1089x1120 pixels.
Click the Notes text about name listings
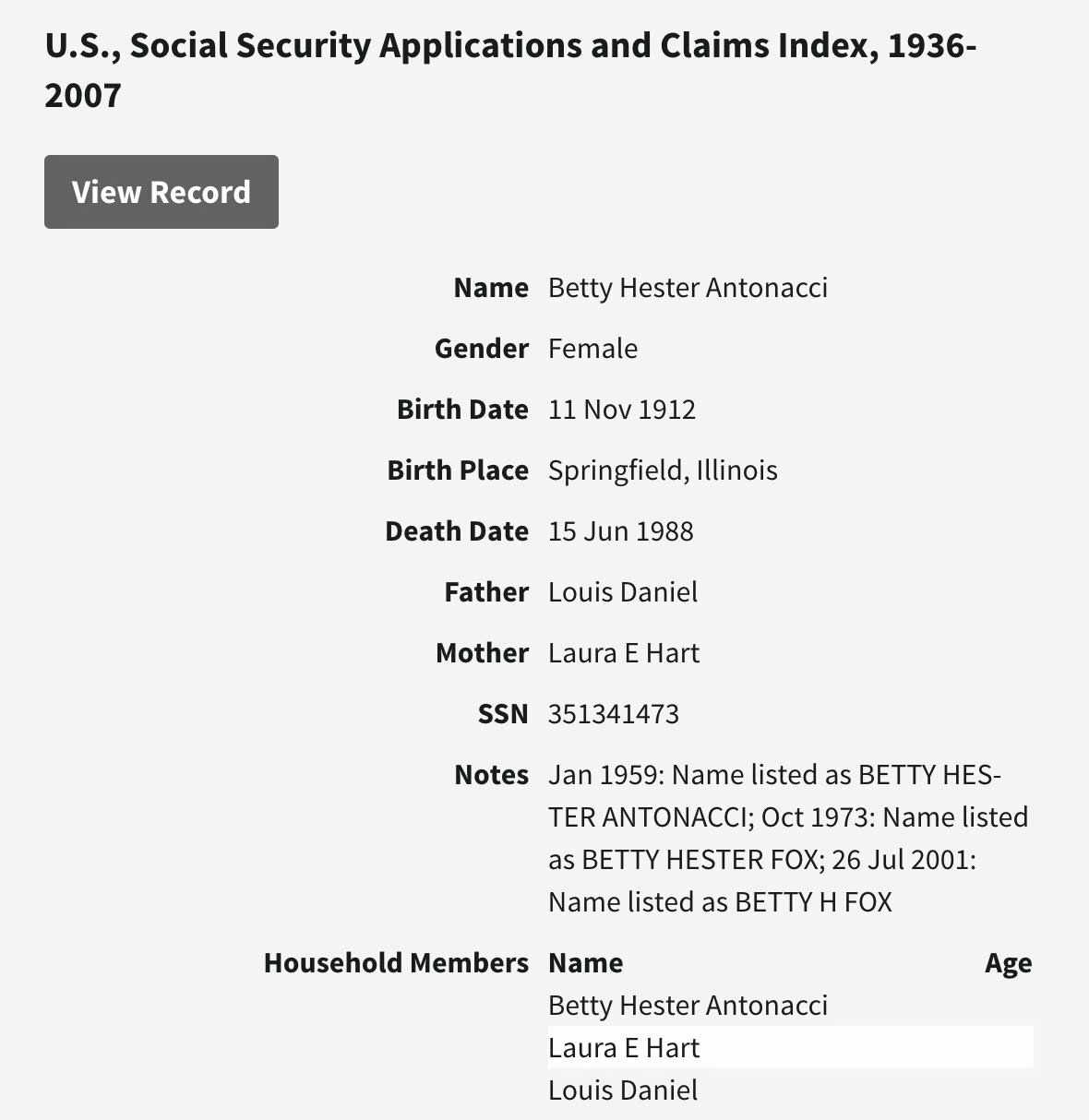click(787, 838)
